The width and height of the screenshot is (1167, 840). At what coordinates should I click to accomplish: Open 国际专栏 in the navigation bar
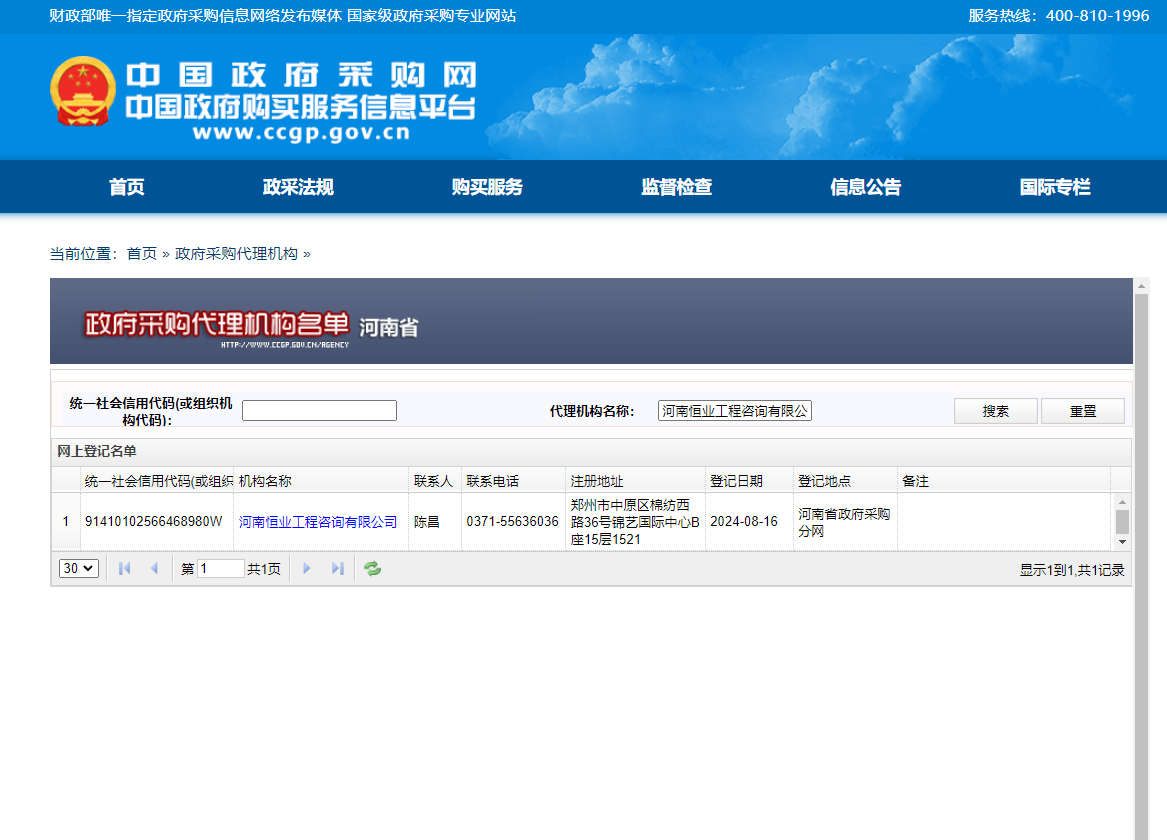1055,187
